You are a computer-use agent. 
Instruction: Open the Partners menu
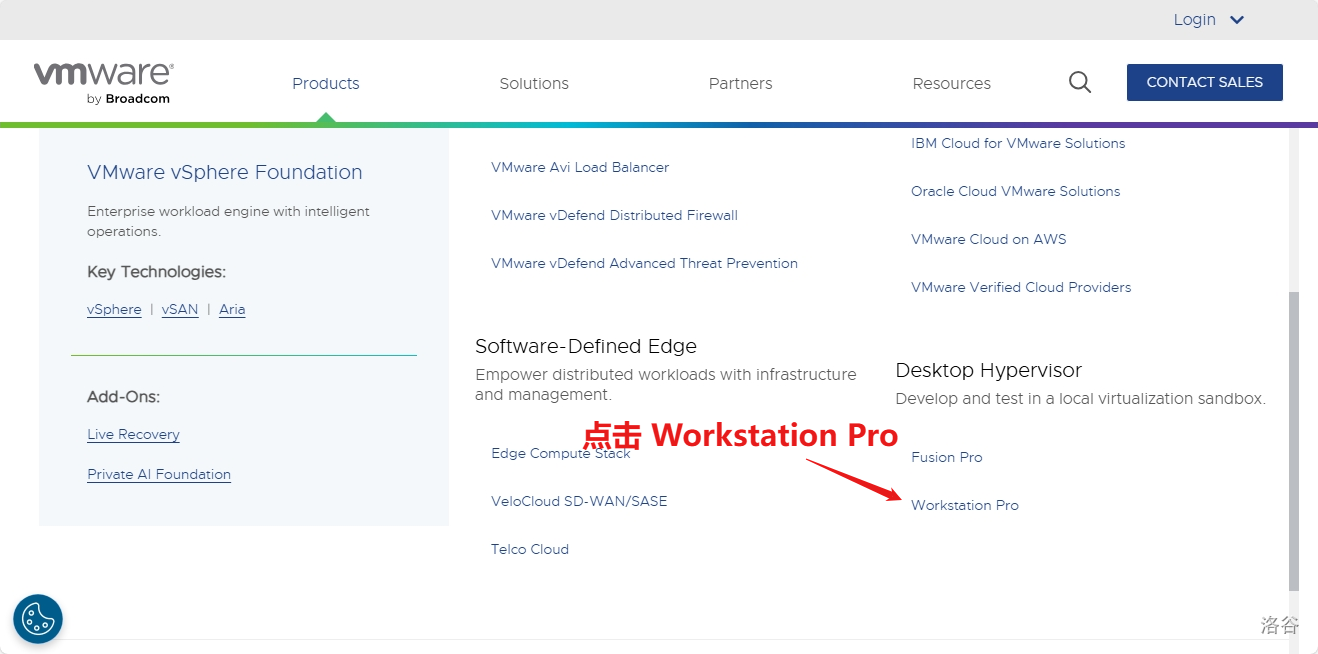(x=740, y=83)
